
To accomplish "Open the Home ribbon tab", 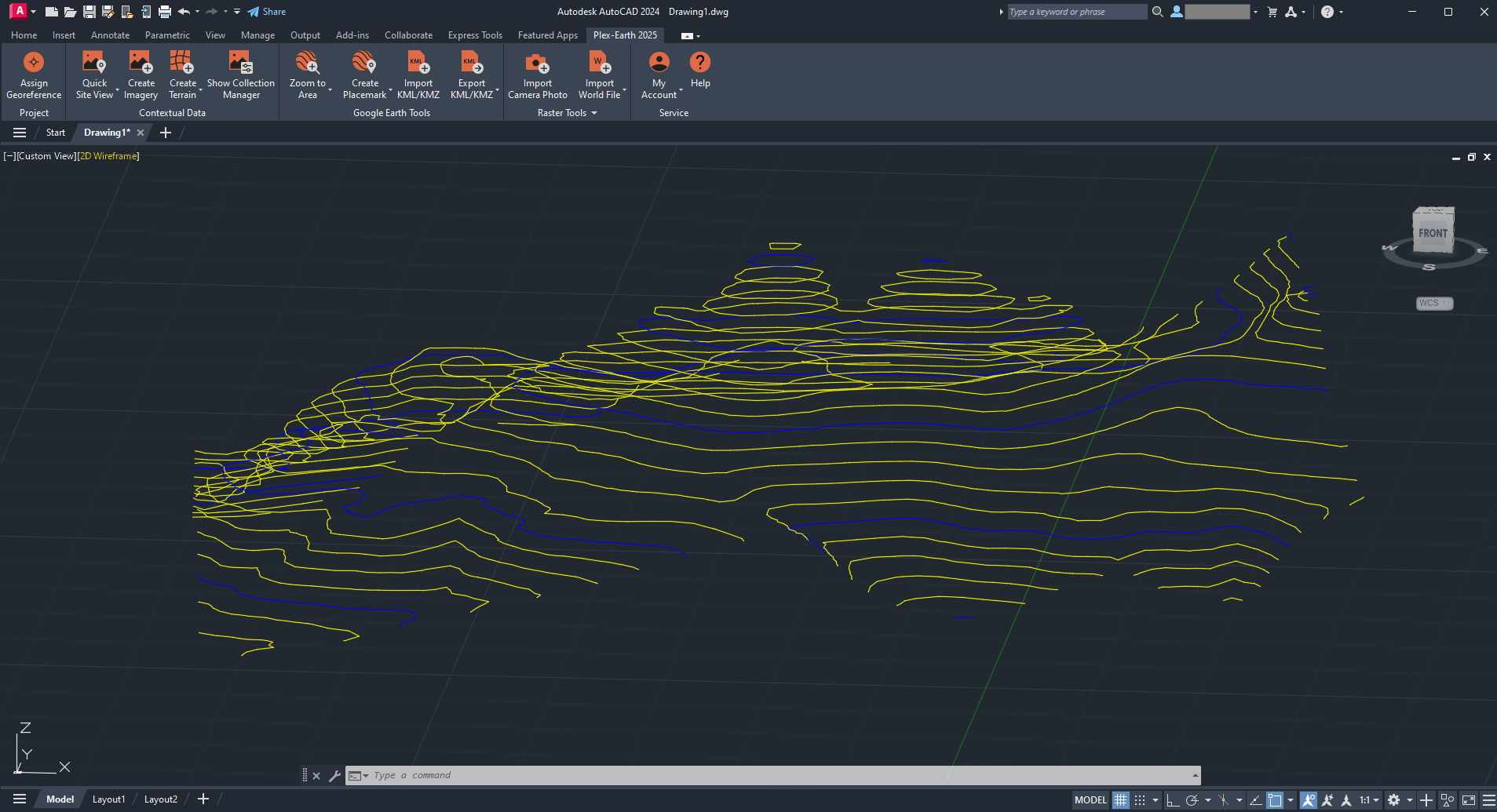I will (x=24, y=35).
